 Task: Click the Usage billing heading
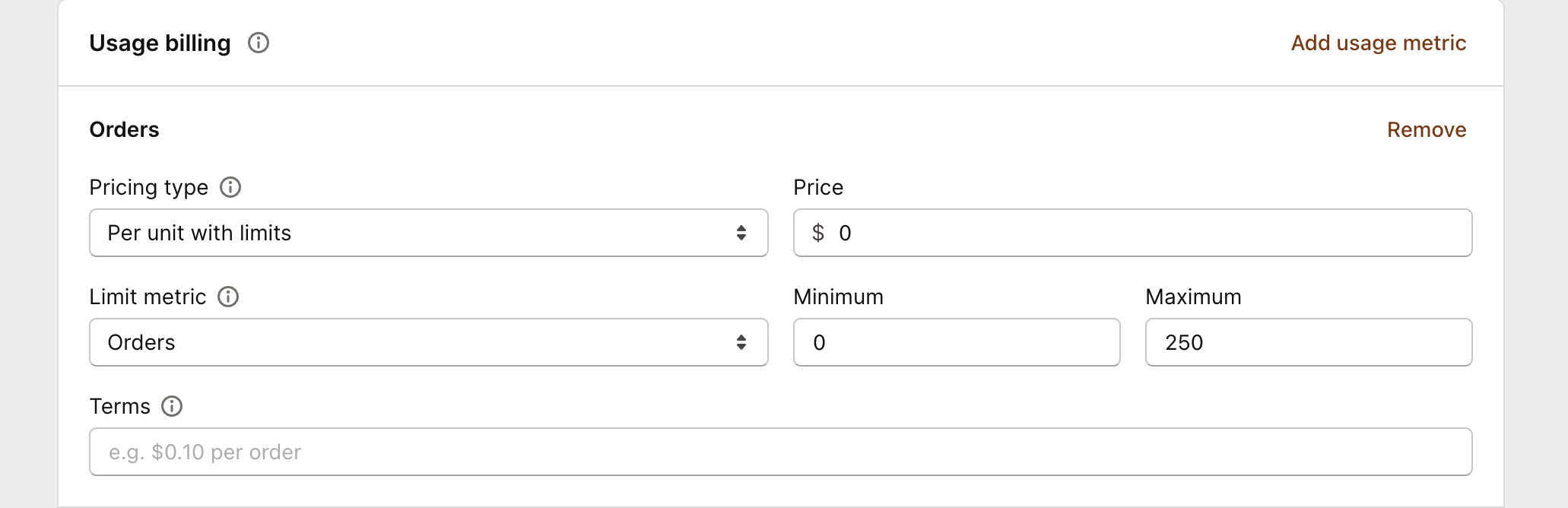click(x=160, y=43)
